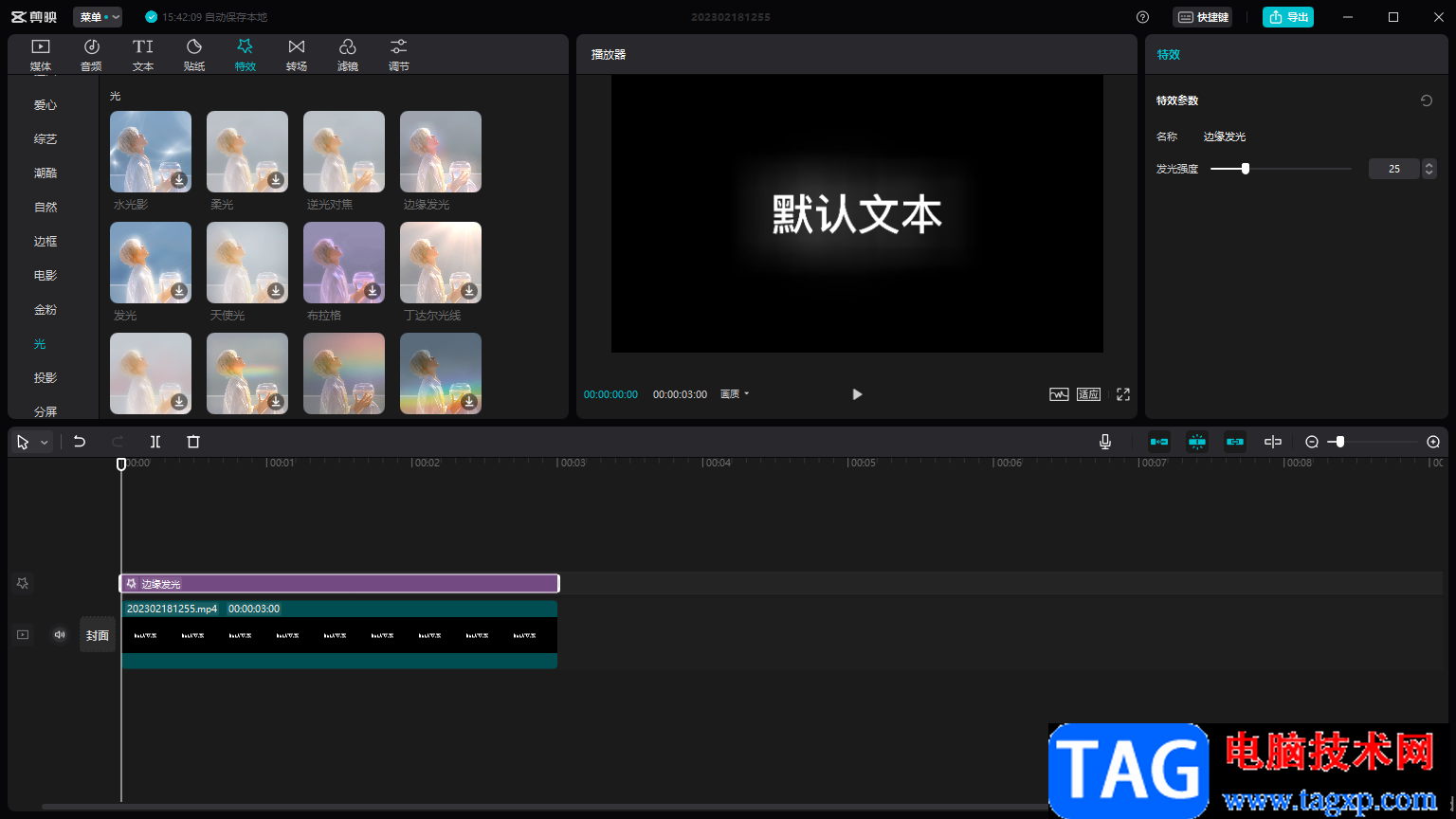
Task: Open the 调节 adjustment tab
Action: click(399, 55)
